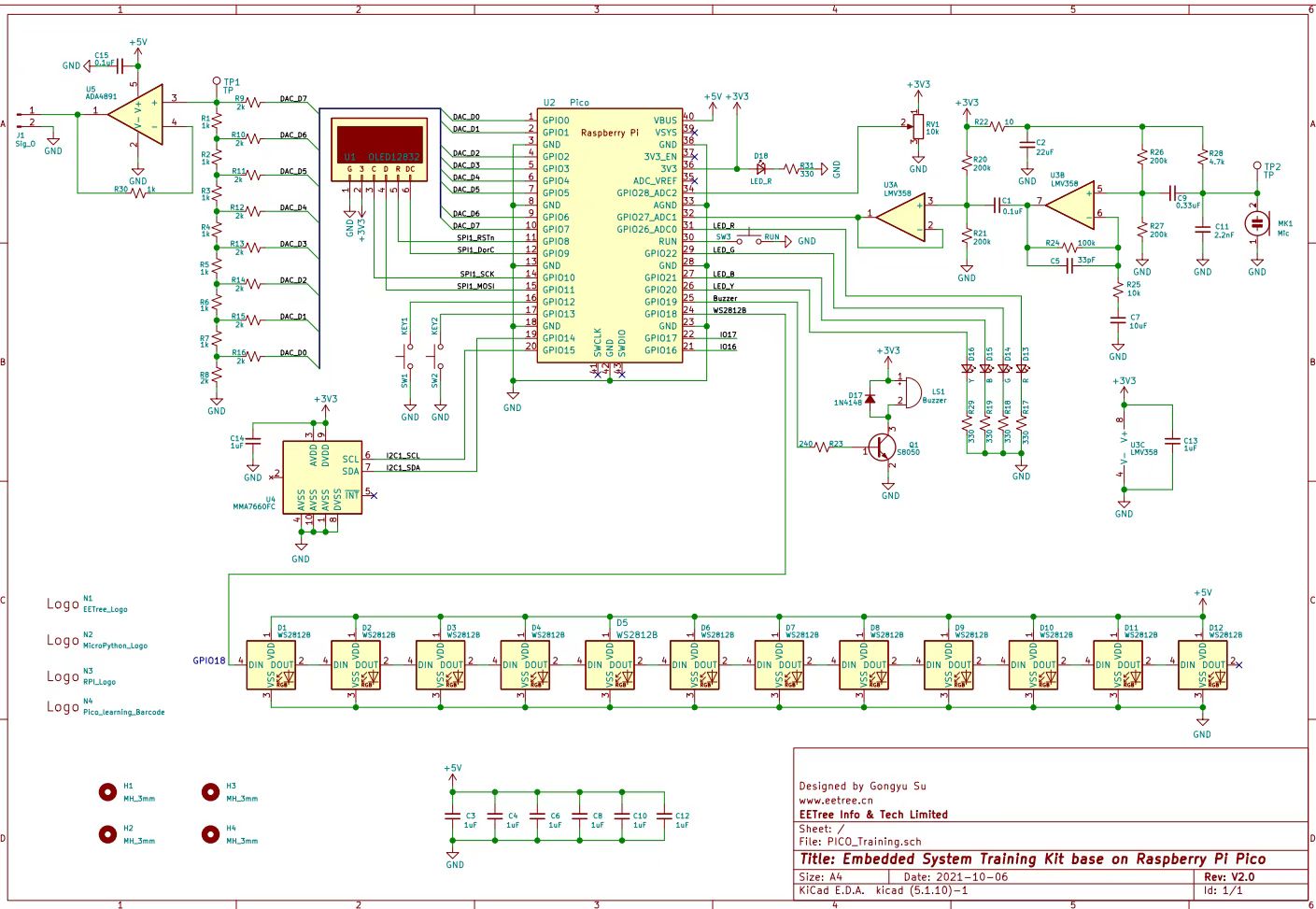The image size is (1316, 909).
Task: Click the blue GPIO18 net label
Action: coord(209,660)
